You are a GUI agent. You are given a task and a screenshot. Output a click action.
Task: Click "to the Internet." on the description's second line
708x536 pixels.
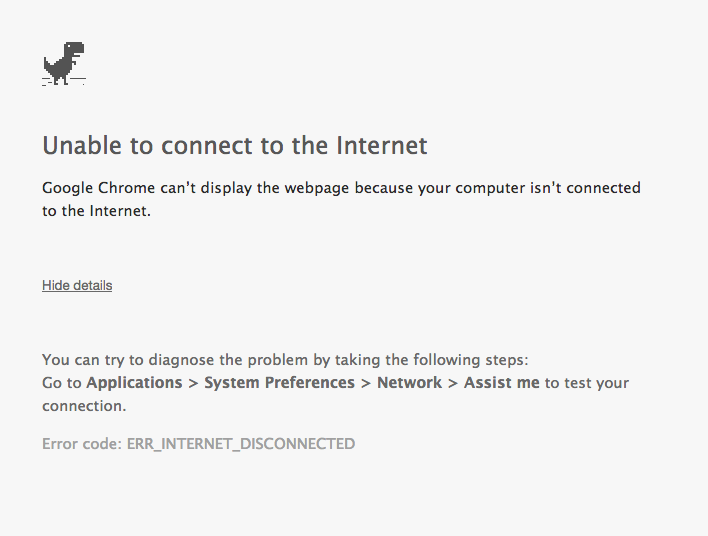96,210
